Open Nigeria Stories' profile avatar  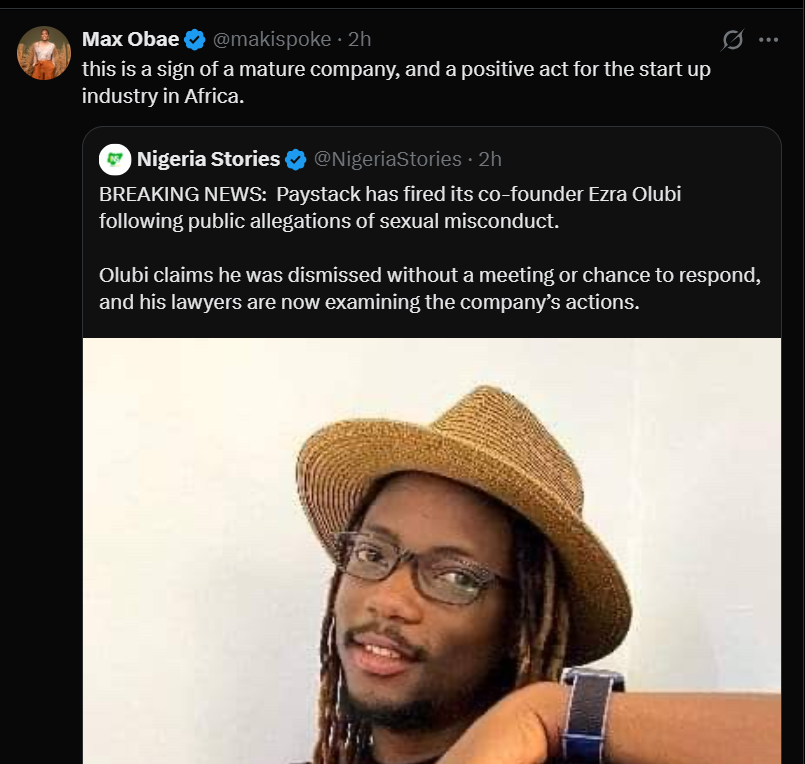point(116,157)
